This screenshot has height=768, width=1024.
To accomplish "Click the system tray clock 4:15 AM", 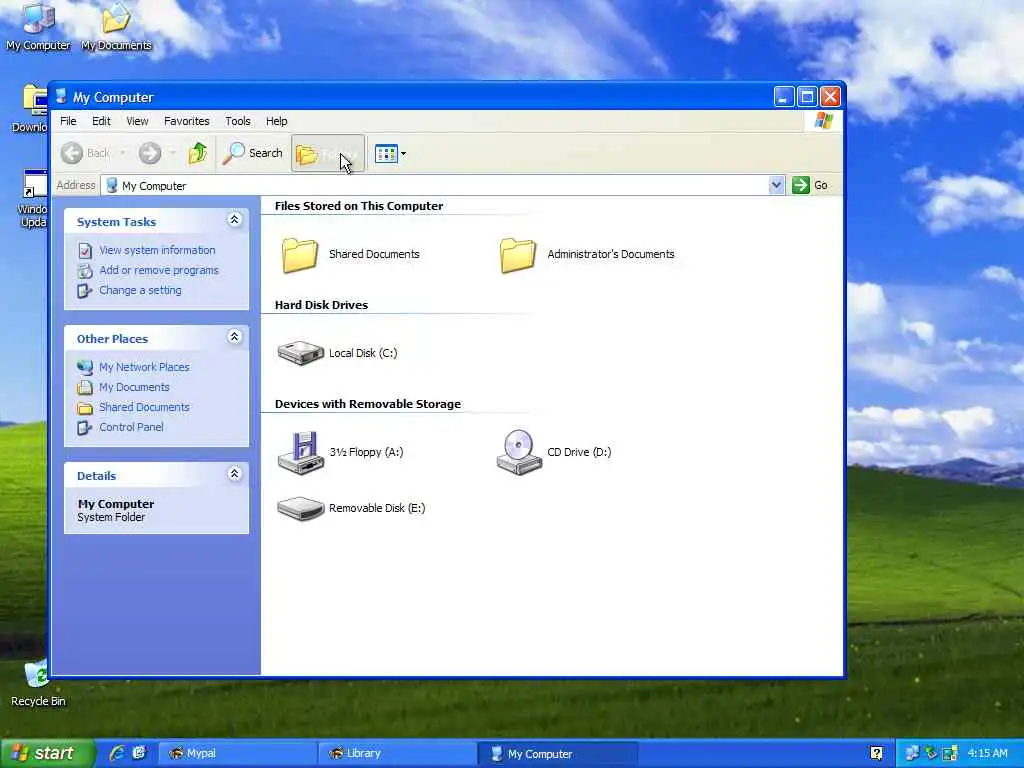I will 987,754.
